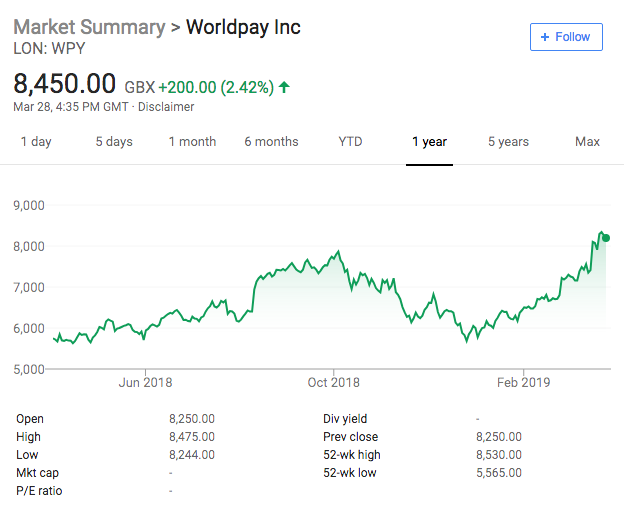Click the Oct 2018 axis label
This screenshot has width=624, height=512.
333,382
